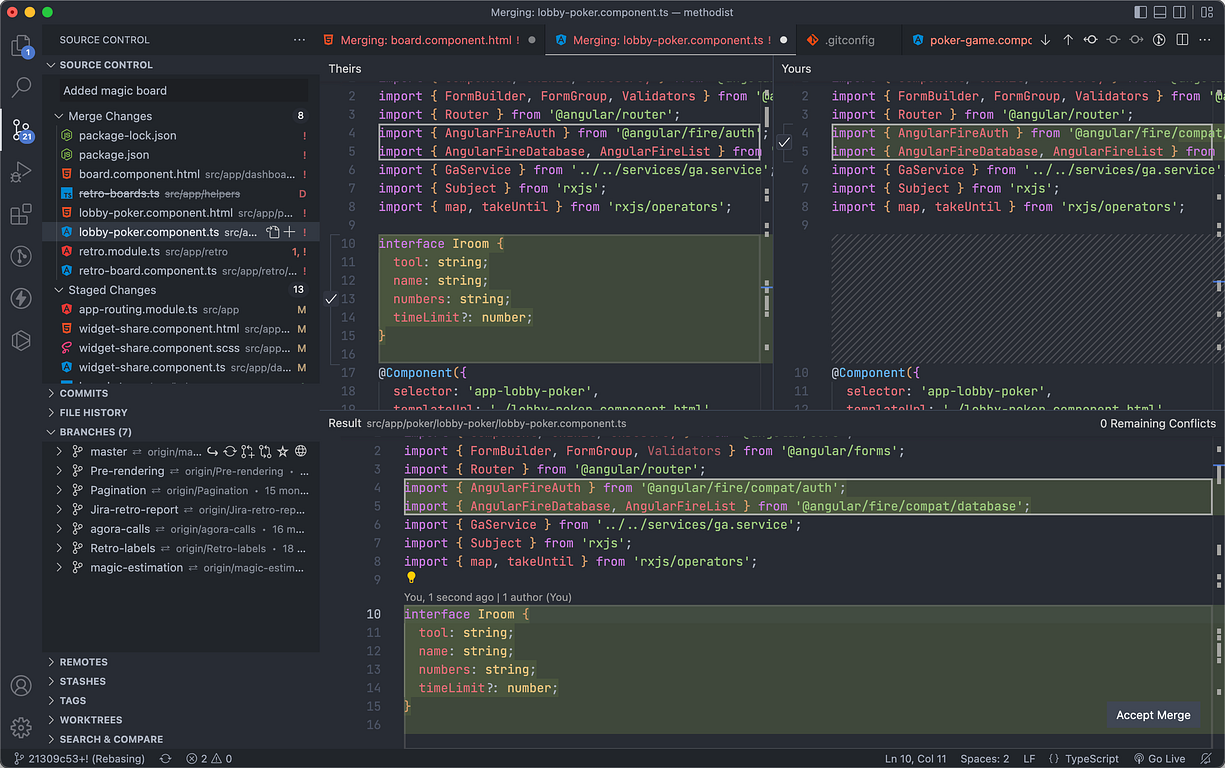Go to next conflict with down arrow
The height and width of the screenshot is (768, 1225).
pyautogui.click(x=1046, y=40)
